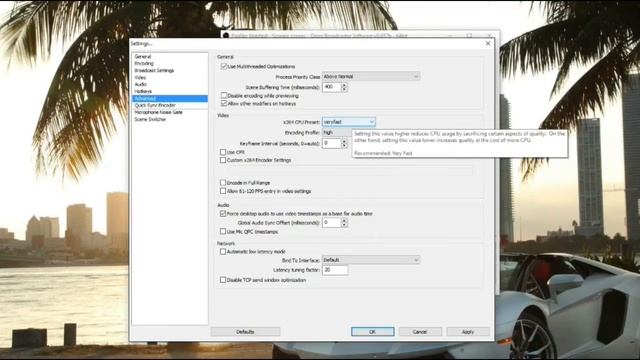Maximize the background Open Broadcaster Software window

[x=469, y=36]
